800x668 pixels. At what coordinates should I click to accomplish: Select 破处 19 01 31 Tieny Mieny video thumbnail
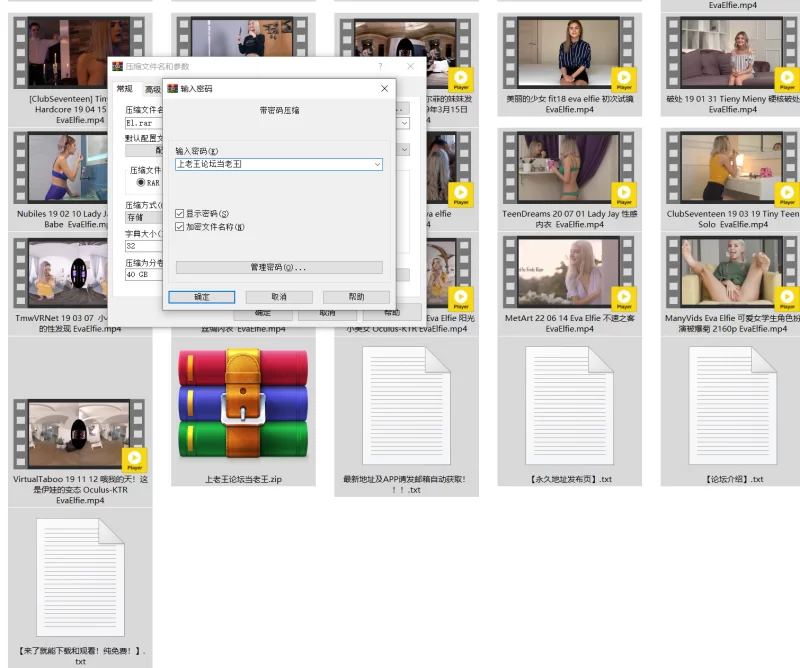tap(733, 52)
